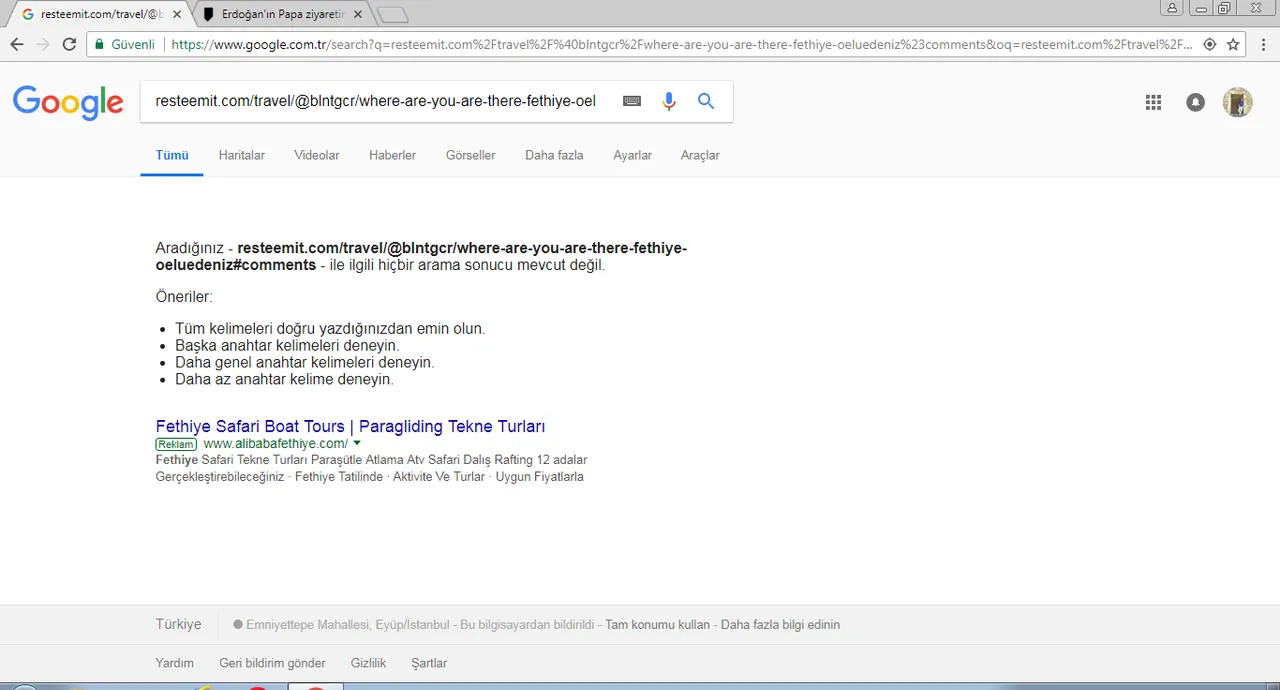Screen dimensions: 1280x690
Task: Reload the page with the refresh icon
Action: point(69,44)
